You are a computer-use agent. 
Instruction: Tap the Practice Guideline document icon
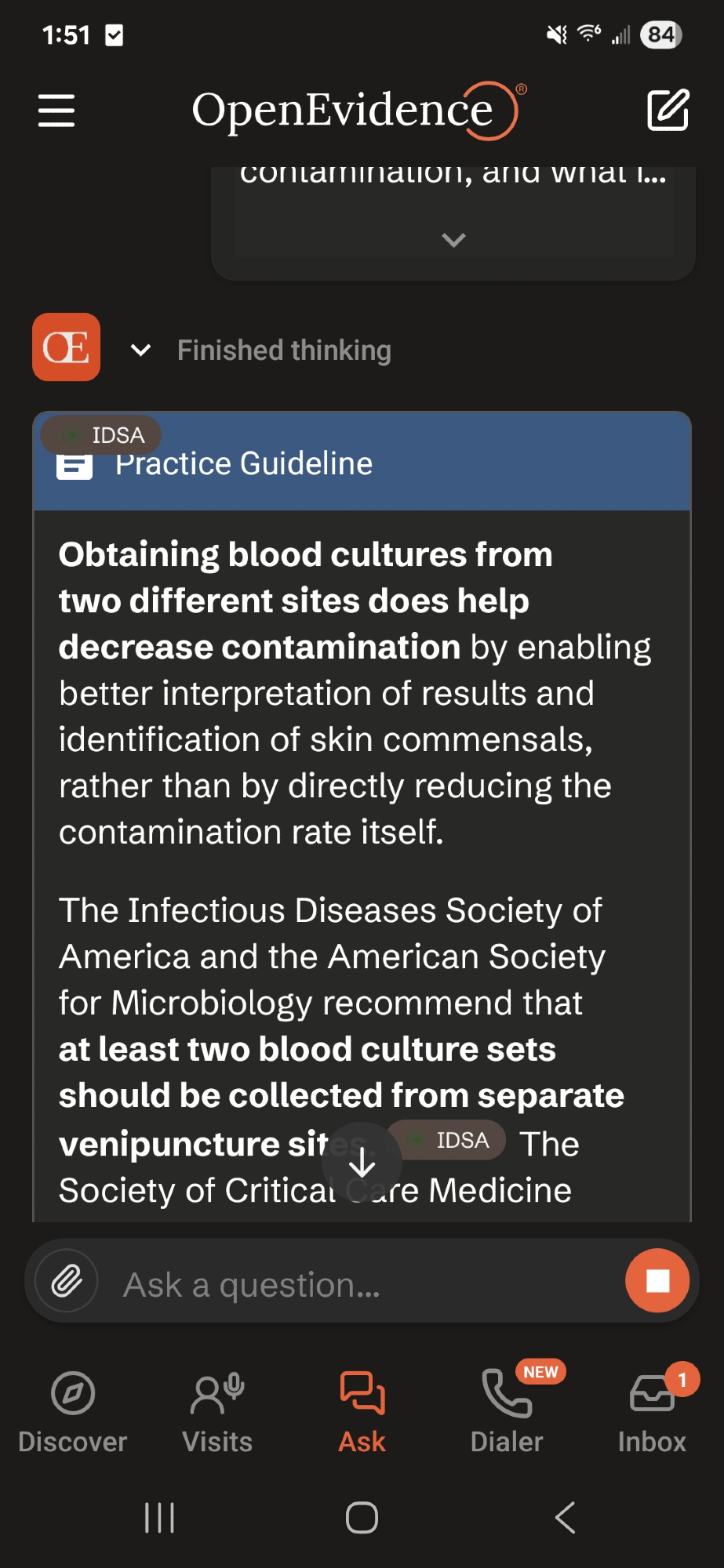tap(75, 466)
